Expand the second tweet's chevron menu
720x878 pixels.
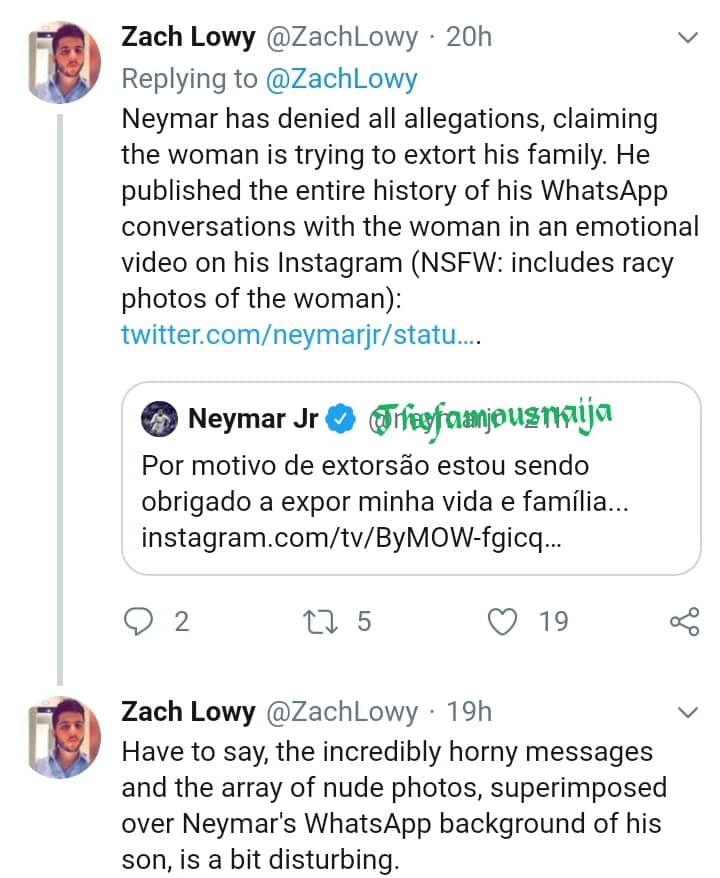688,713
